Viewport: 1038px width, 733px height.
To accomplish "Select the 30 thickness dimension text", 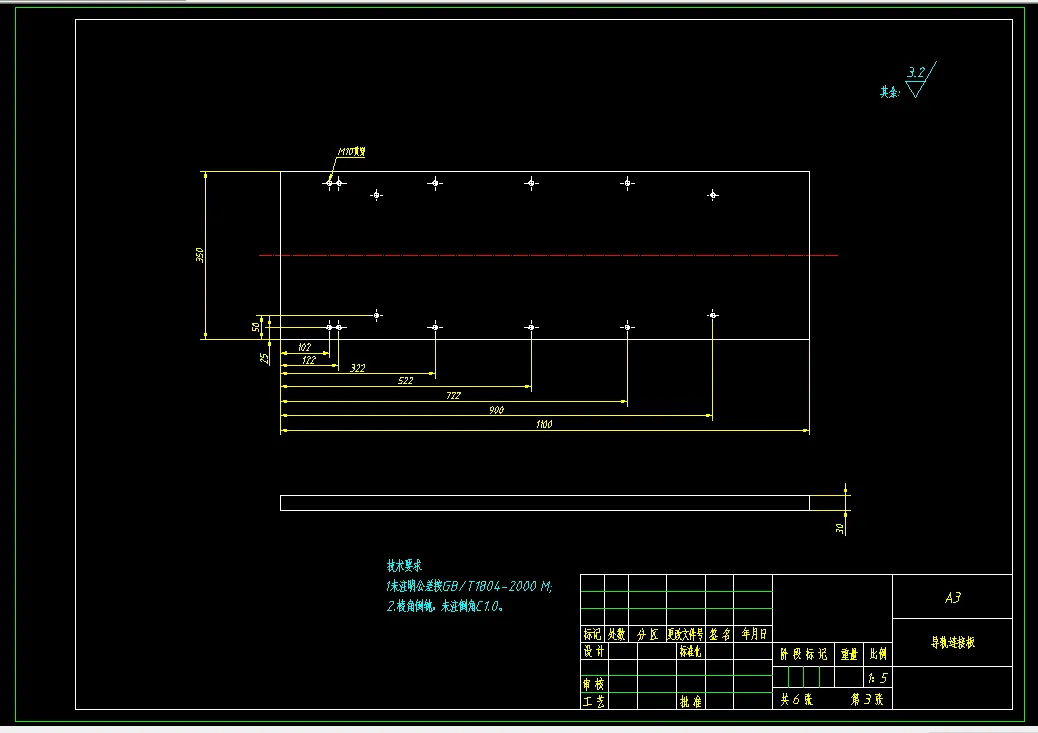I will pos(839,528).
